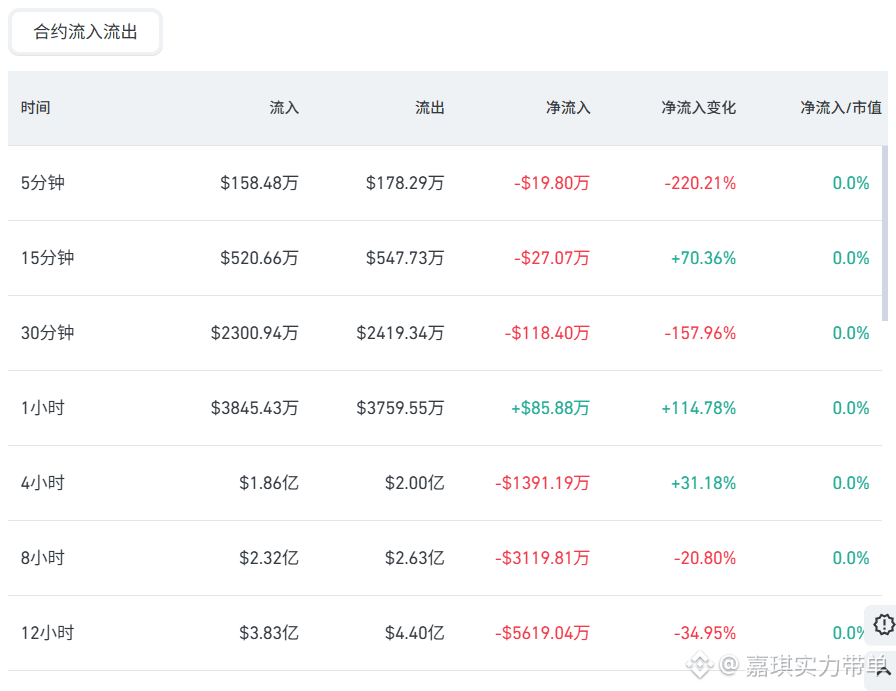Select the 4小时 row label
The width and height of the screenshot is (896, 691).
[43, 483]
